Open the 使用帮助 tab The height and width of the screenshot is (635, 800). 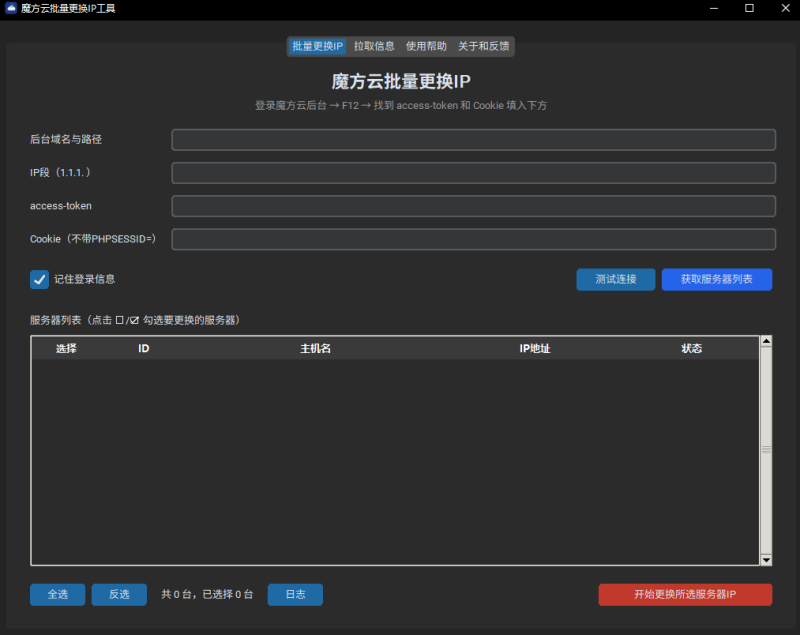pyautogui.click(x=426, y=46)
